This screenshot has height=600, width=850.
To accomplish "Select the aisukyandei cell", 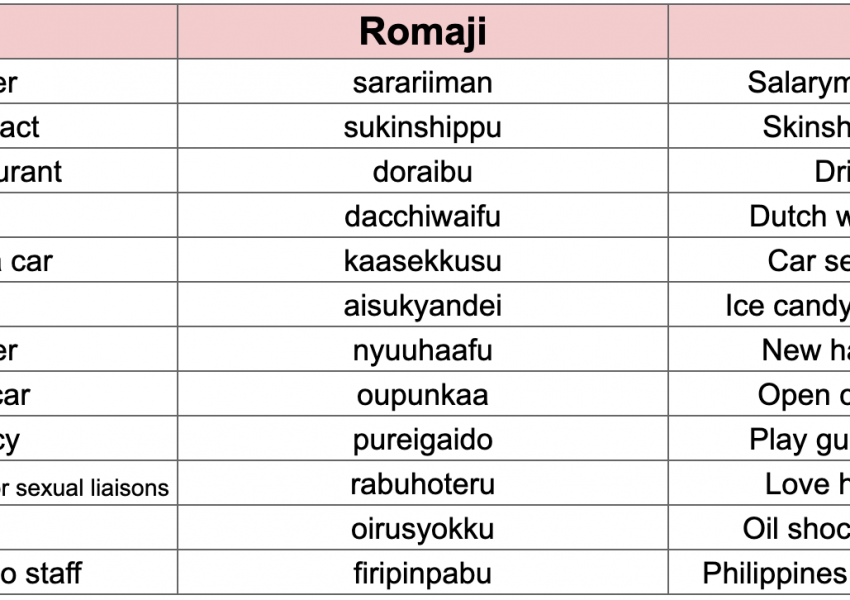I will click(x=422, y=305).
